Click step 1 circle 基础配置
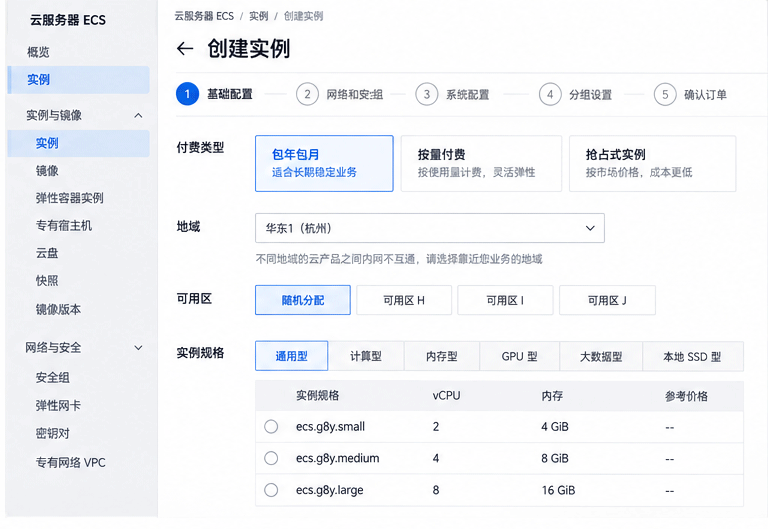This screenshot has height=529, width=768. [187, 94]
